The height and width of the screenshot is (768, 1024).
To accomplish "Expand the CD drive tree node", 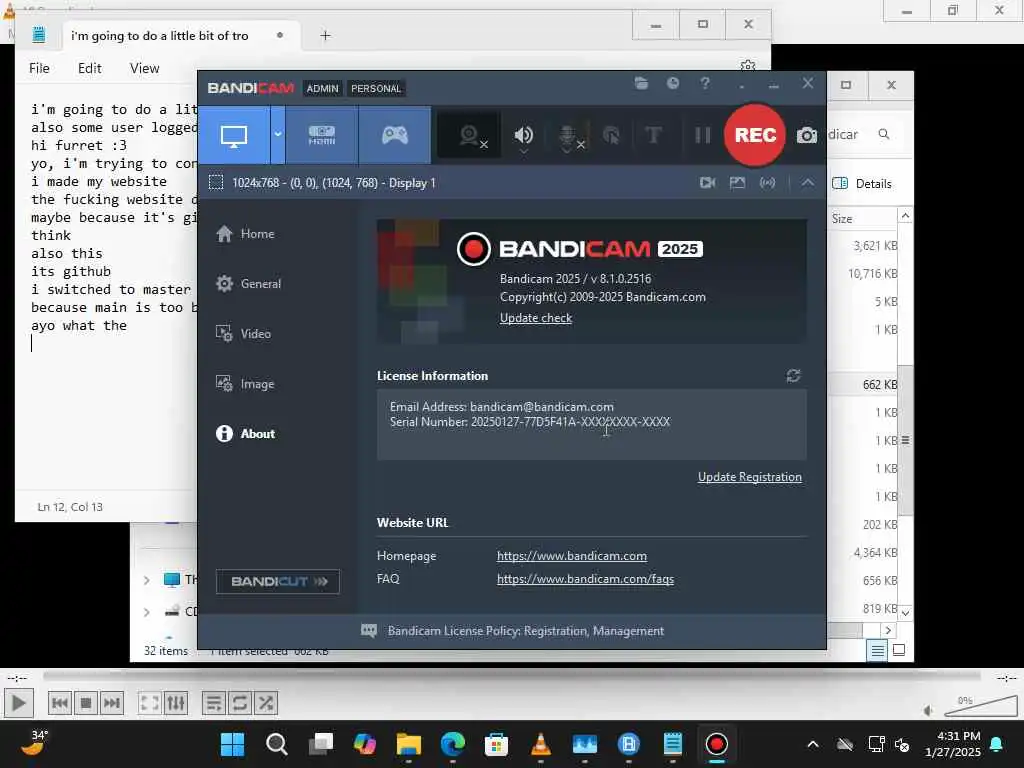I will pyautogui.click(x=146, y=612).
